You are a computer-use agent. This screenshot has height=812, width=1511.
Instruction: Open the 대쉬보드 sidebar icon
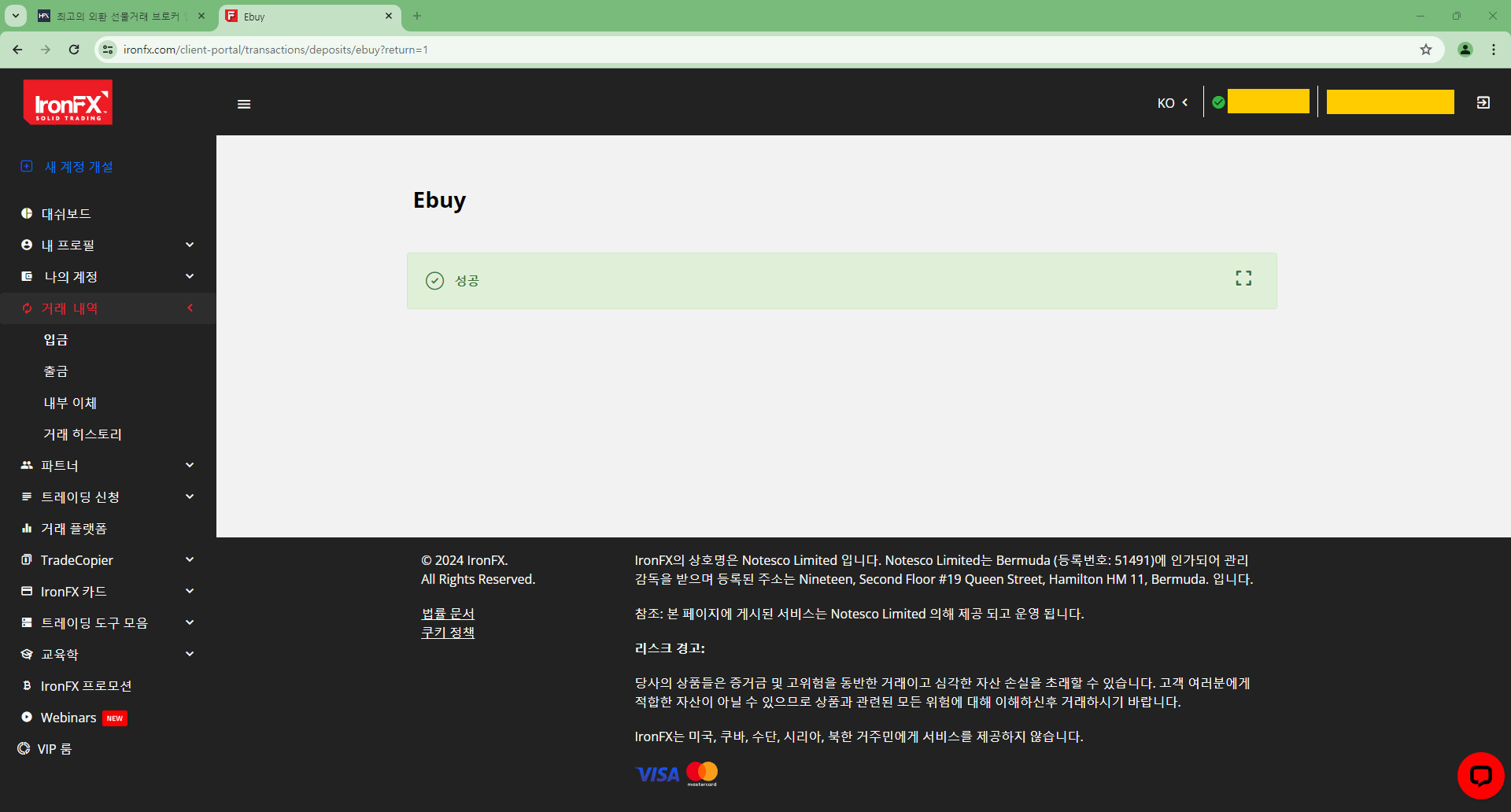pyautogui.click(x=26, y=213)
